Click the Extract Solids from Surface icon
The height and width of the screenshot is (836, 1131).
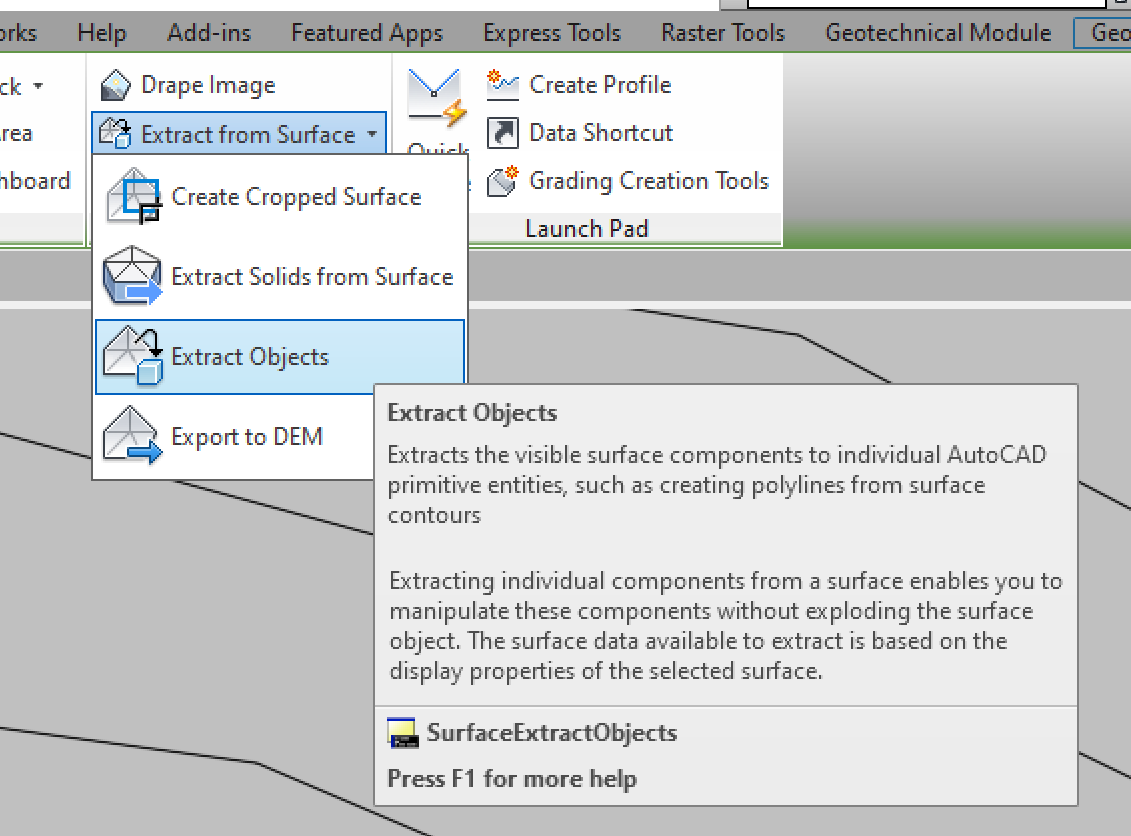click(133, 276)
